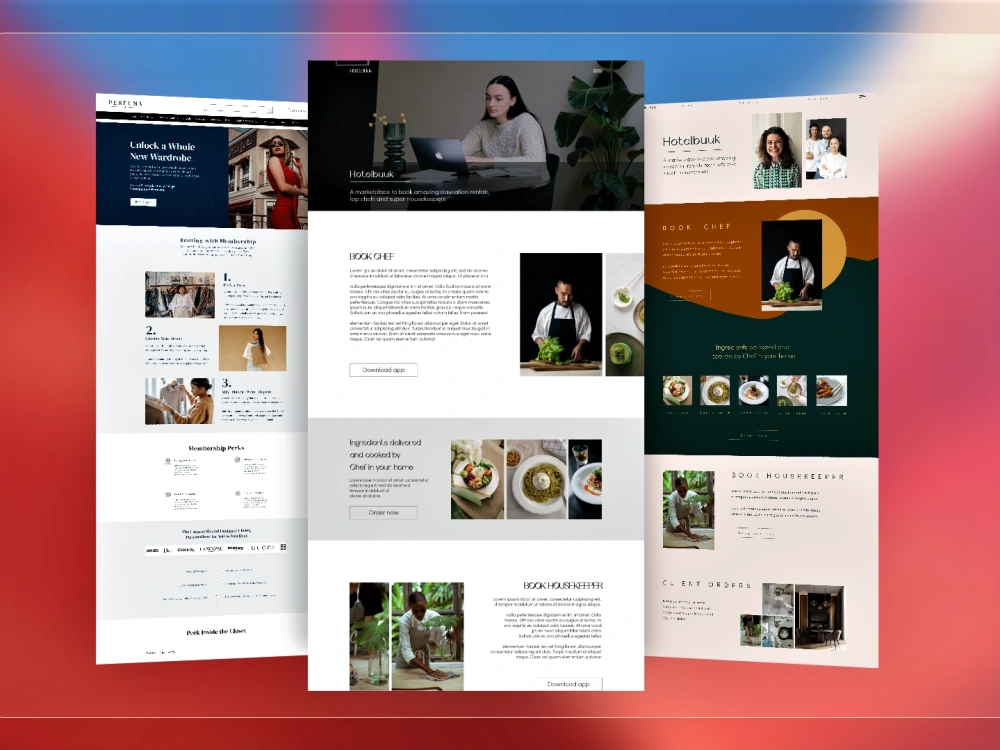Open the bright bathroom interior photo under Client Orders

point(778,599)
